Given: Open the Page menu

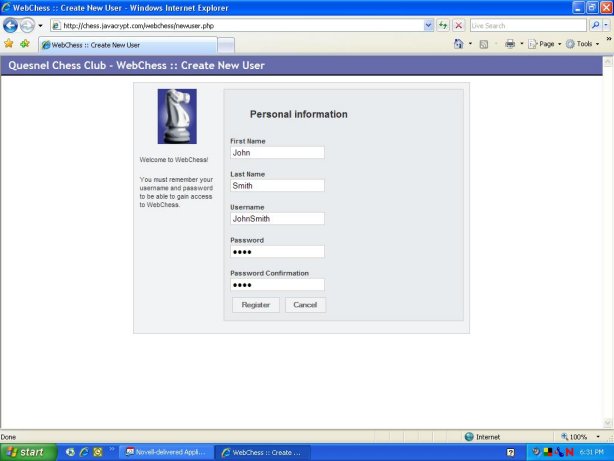Looking at the screenshot, I should coord(544,44).
